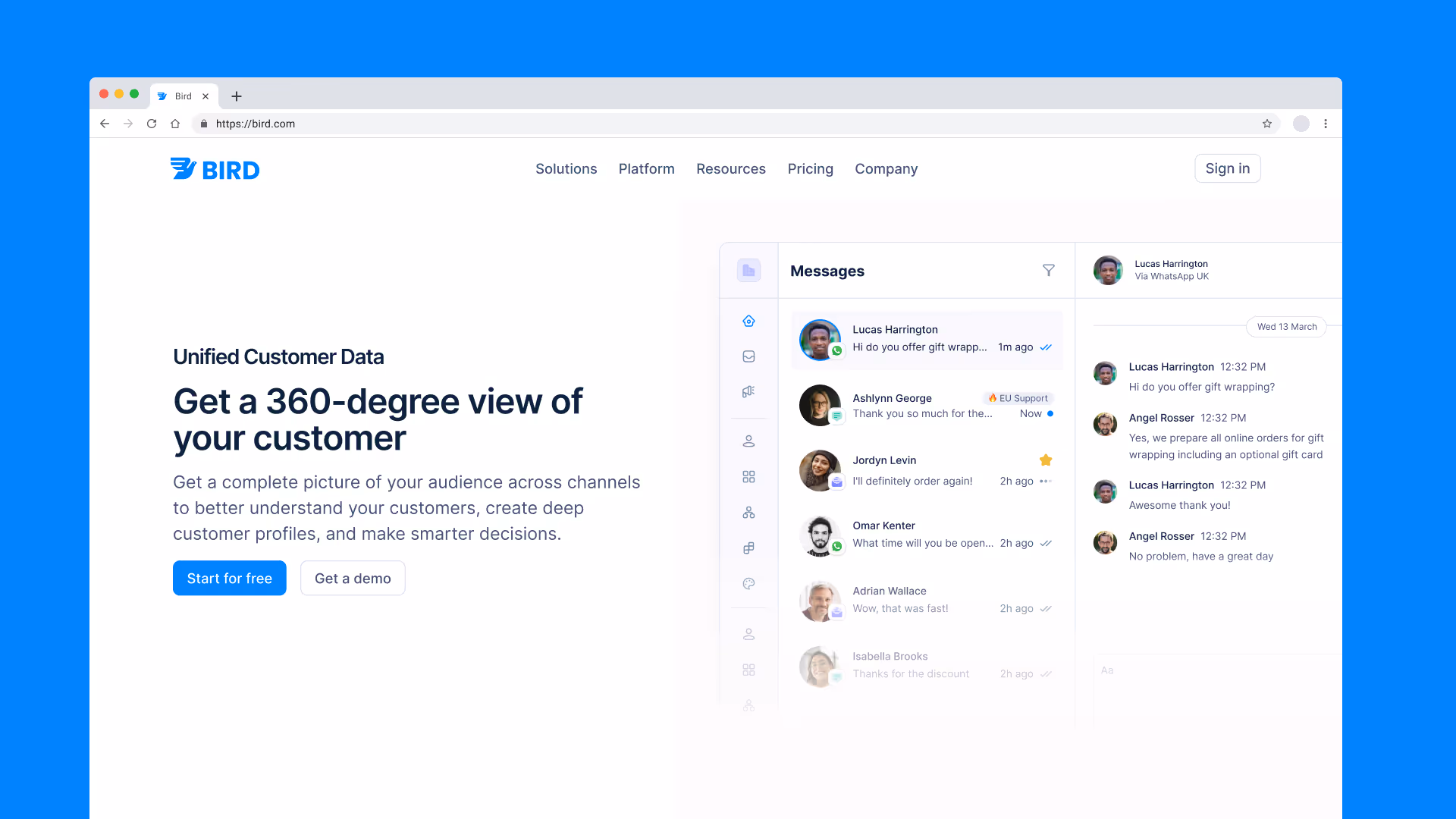Viewport: 1456px width, 819px height.
Task: Open the browser three-dots menu
Action: pyautogui.click(x=1326, y=124)
